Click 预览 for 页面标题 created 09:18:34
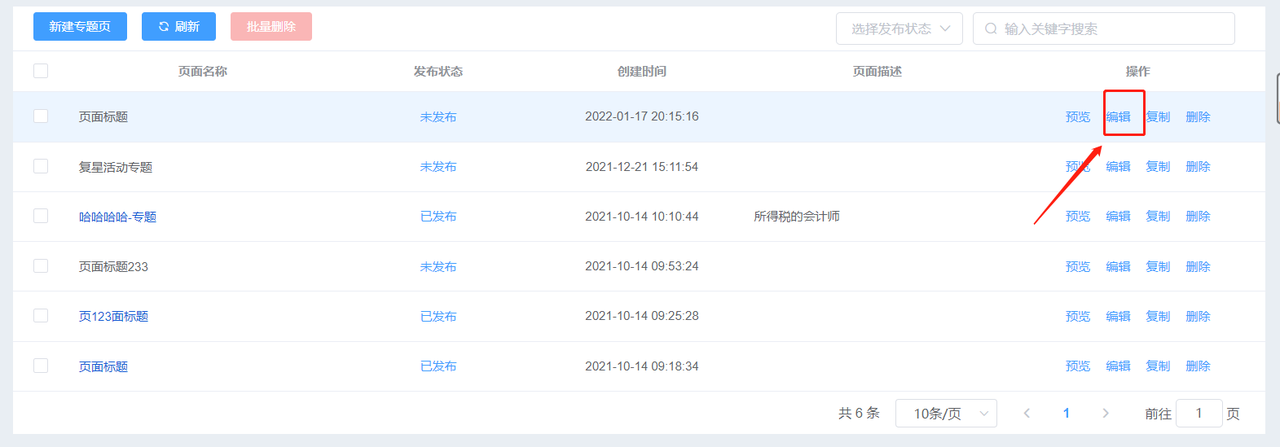The height and width of the screenshot is (447, 1280). tap(1078, 367)
